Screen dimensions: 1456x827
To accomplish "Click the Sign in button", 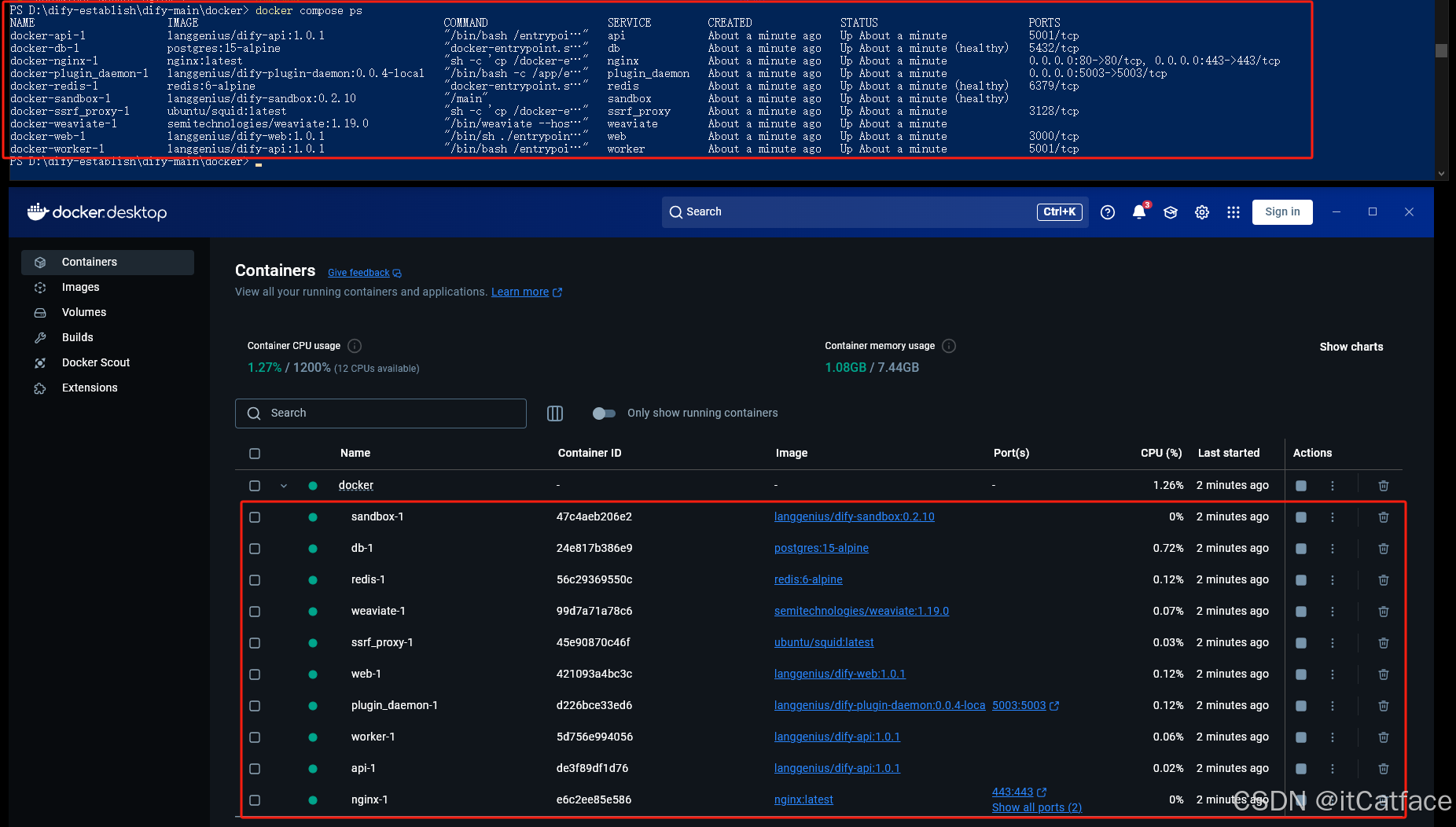I will click(1282, 212).
